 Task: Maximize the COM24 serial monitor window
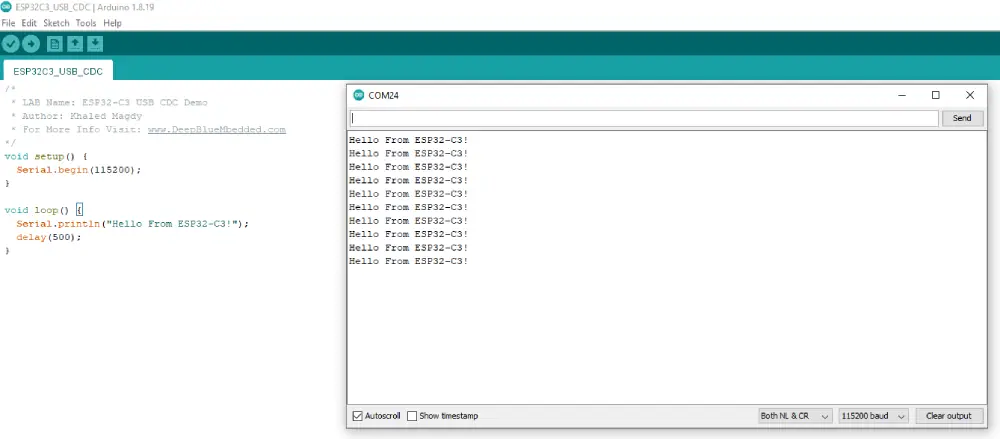936,95
